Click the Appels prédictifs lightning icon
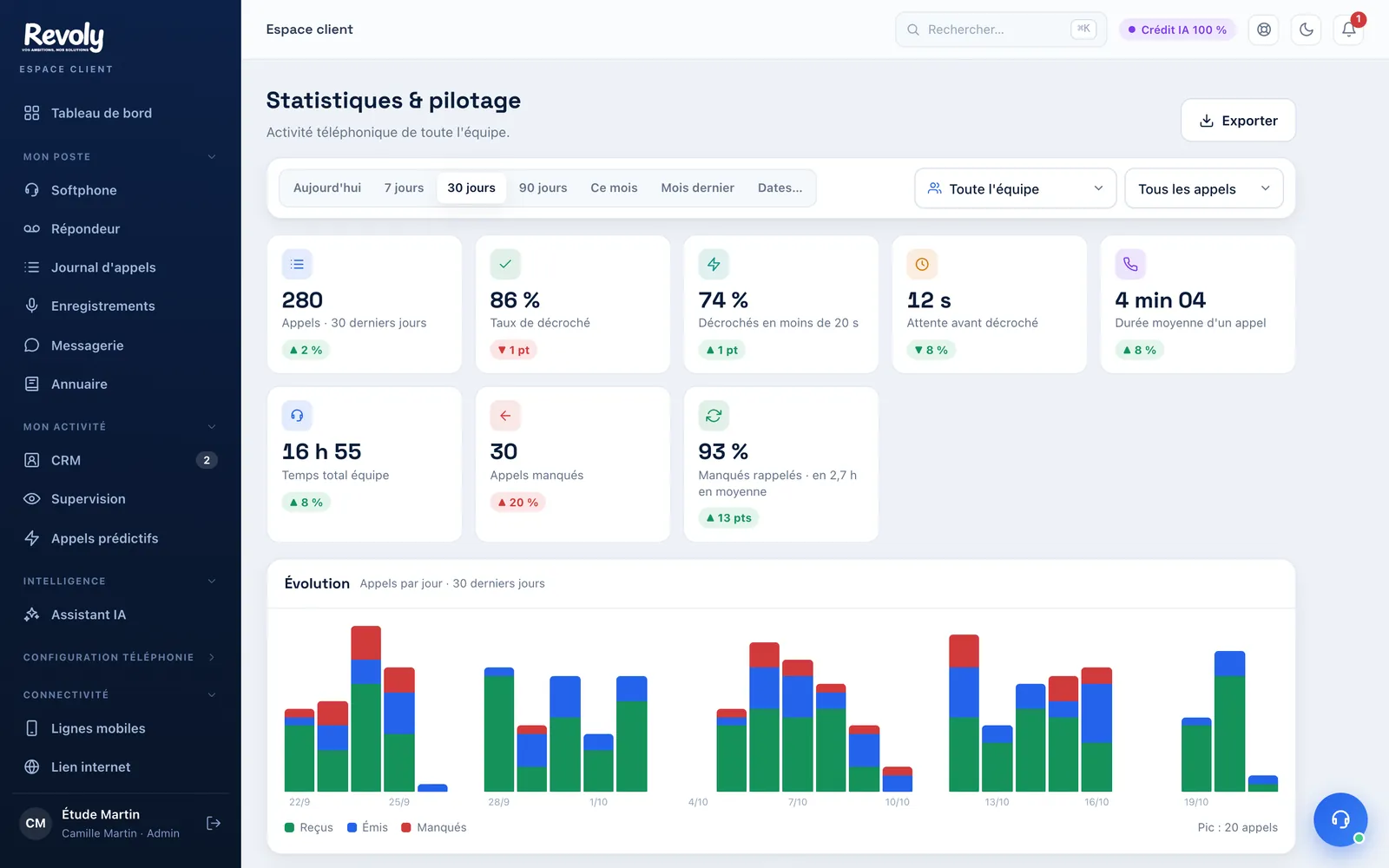This screenshot has width=1389, height=868. tap(32, 538)
